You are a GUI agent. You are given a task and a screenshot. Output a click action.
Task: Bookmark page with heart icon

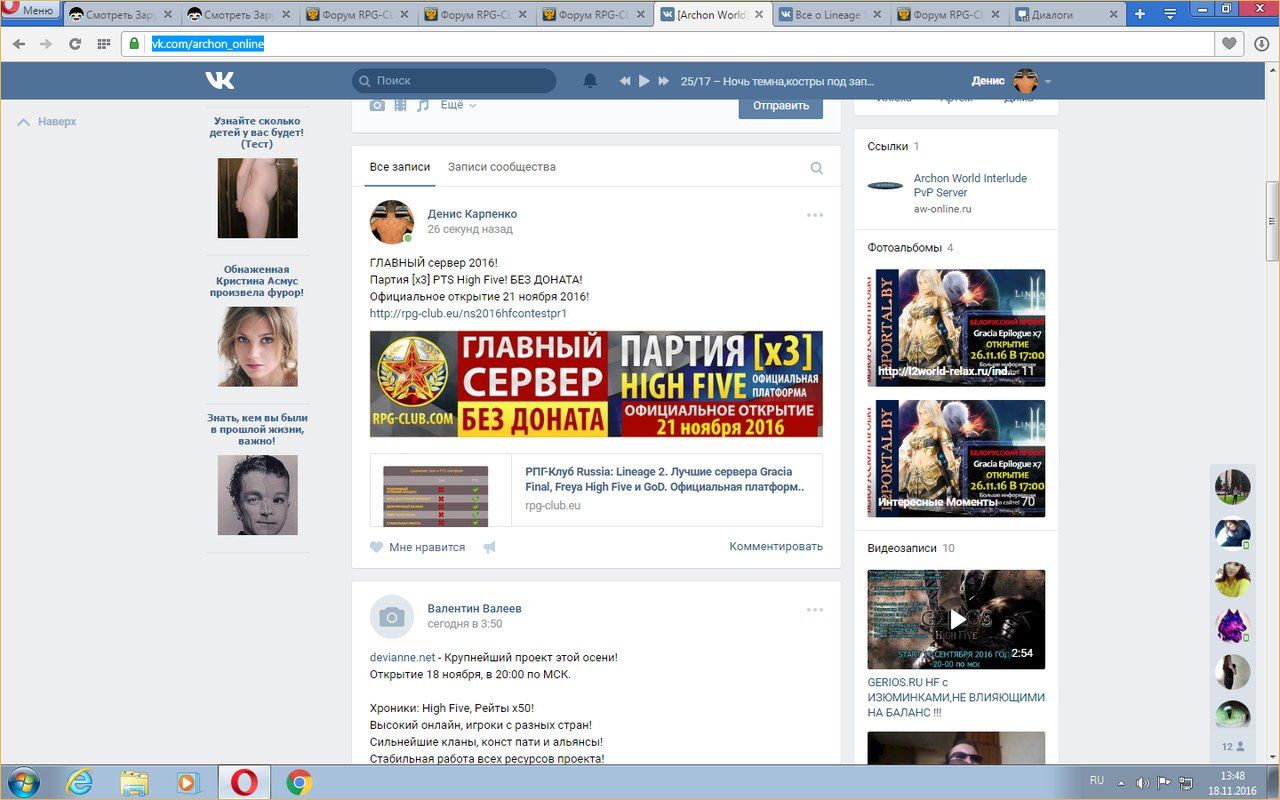[1230, 44]
